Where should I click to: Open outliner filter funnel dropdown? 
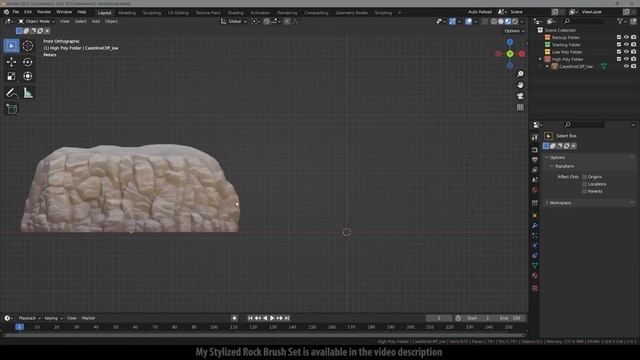622,21
